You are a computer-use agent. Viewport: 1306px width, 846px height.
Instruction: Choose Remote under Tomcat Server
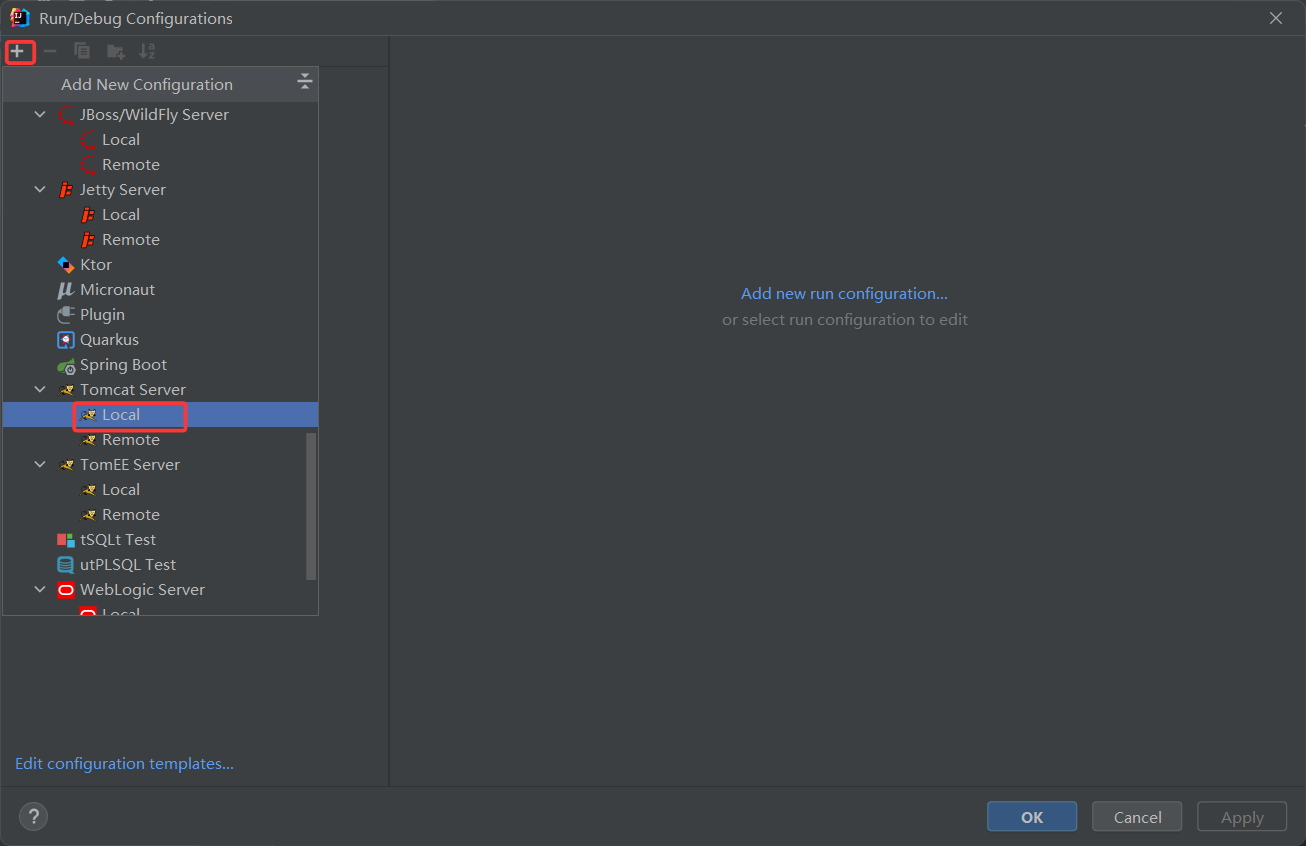point(160,440)
